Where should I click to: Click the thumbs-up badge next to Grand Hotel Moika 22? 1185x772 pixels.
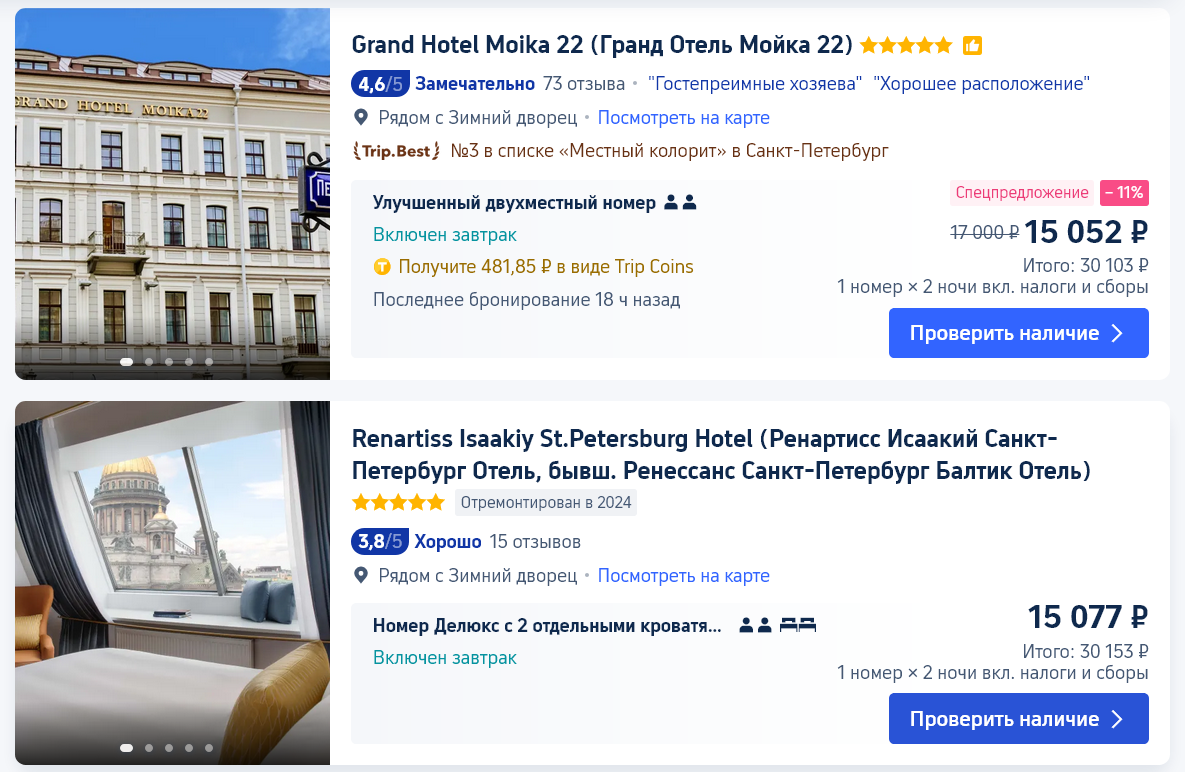pyautogui.click(x=972, y=45)
